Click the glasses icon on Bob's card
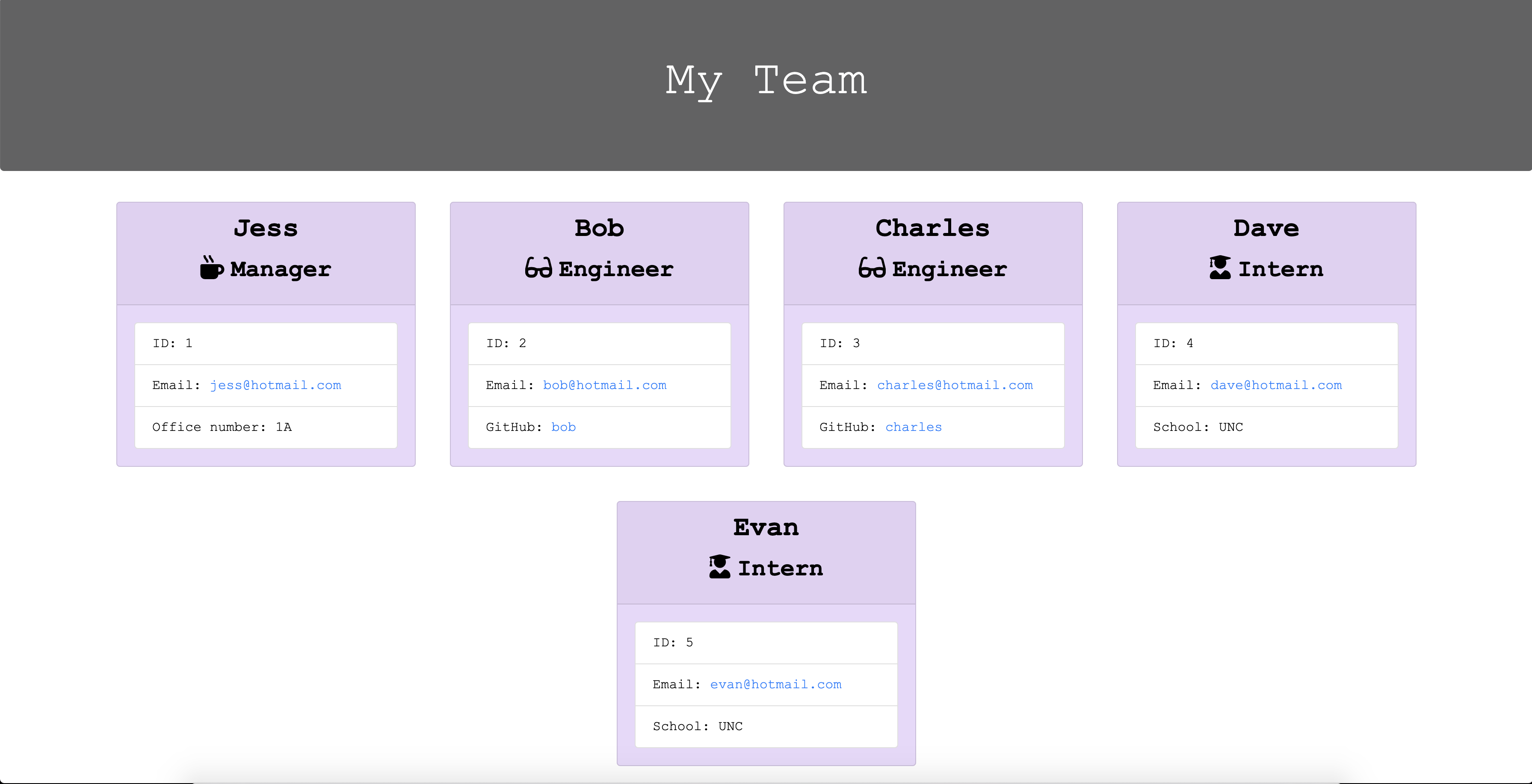The image size is (1532, 784). 538,268
